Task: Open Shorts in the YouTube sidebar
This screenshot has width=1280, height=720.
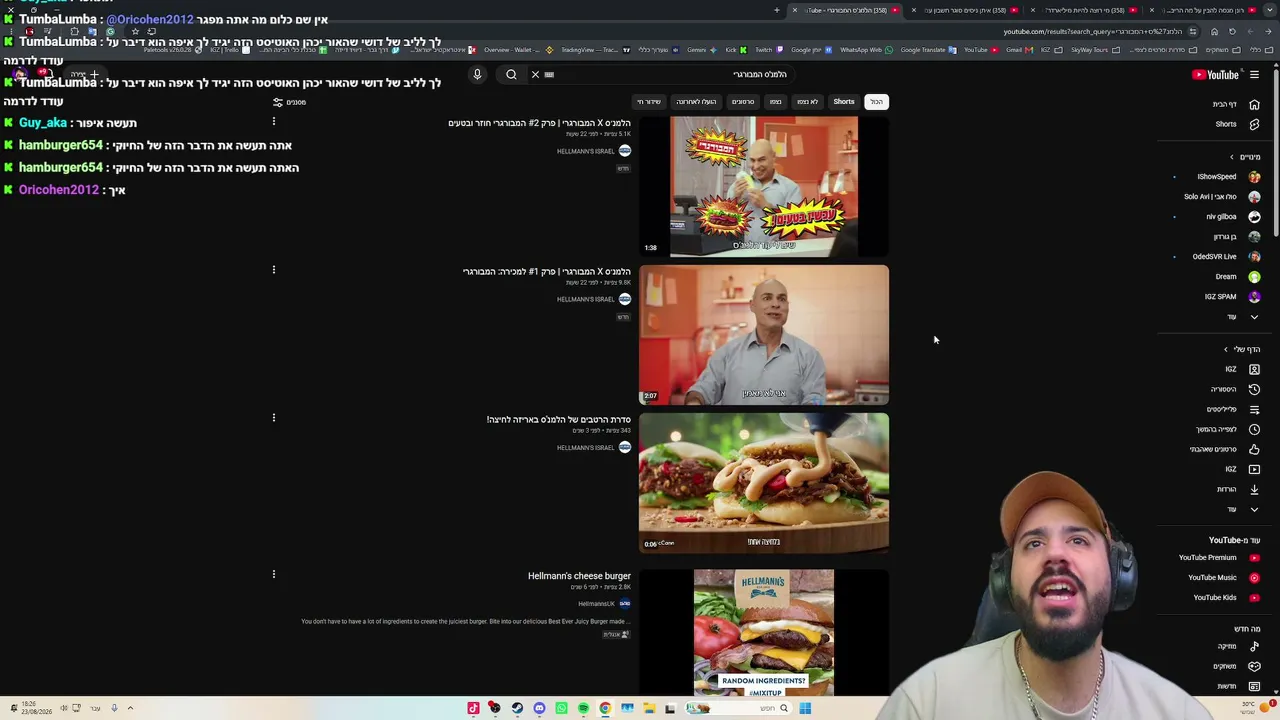Action: (x=1235, y=124)
